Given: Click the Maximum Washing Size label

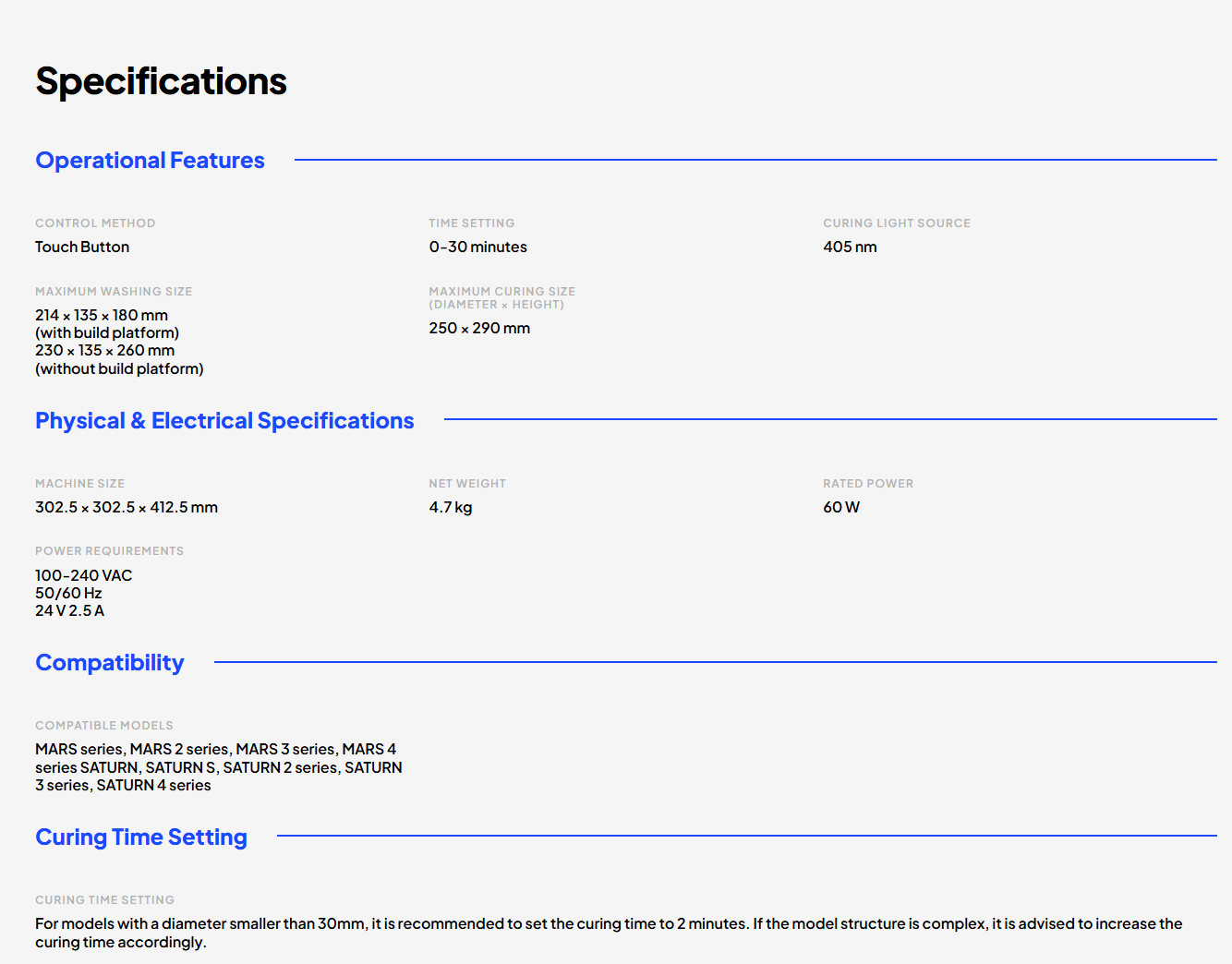Looking at the screenshot, I should click(x=114, y=292).
